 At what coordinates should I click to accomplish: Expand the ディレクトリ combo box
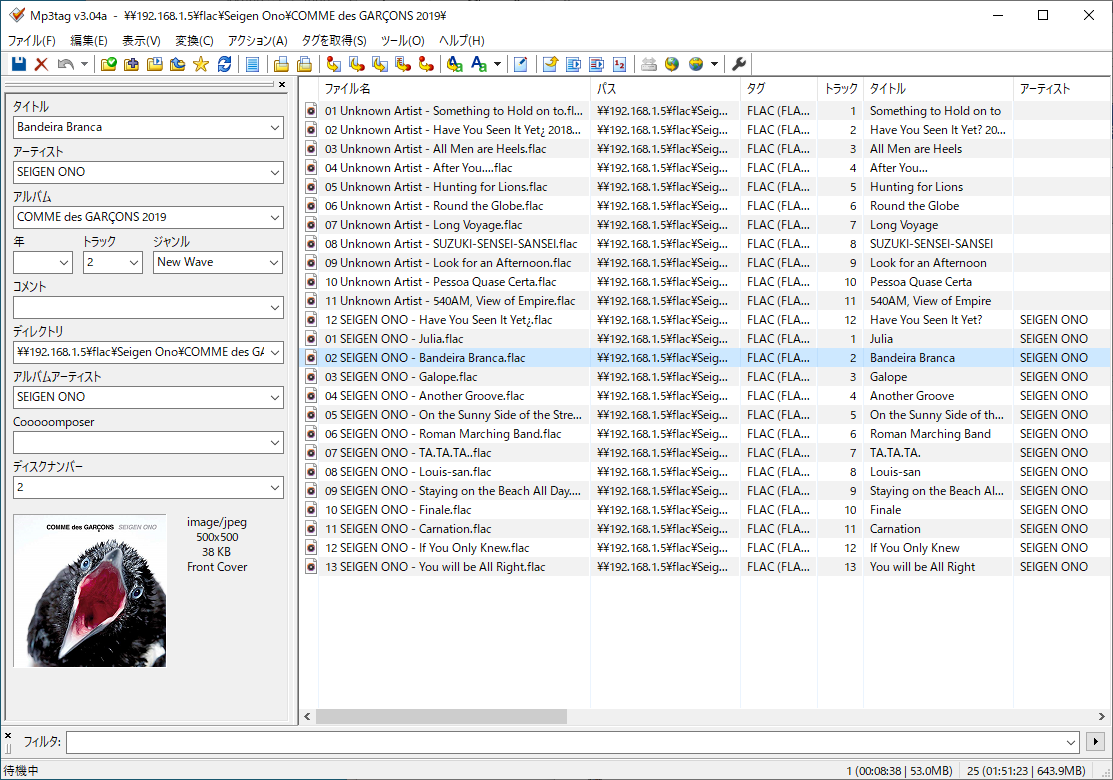[x=275, y=352]
